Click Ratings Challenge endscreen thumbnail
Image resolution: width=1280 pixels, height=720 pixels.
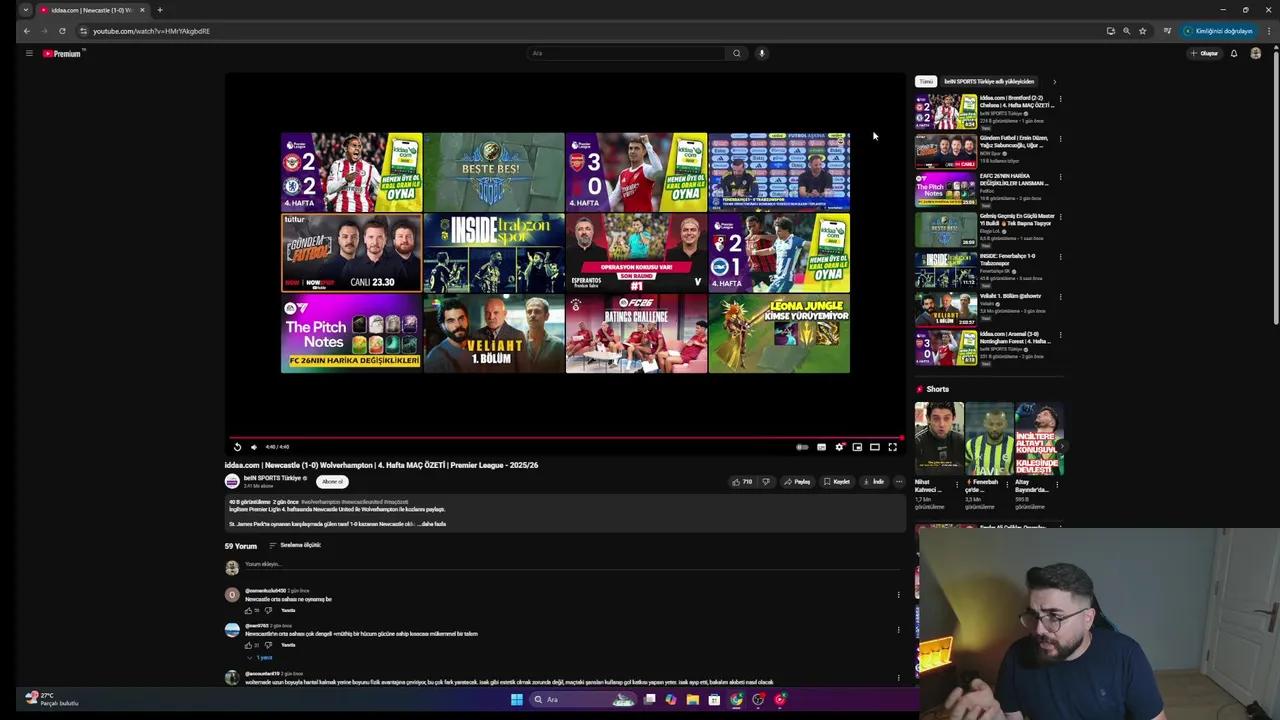(636, 333)
